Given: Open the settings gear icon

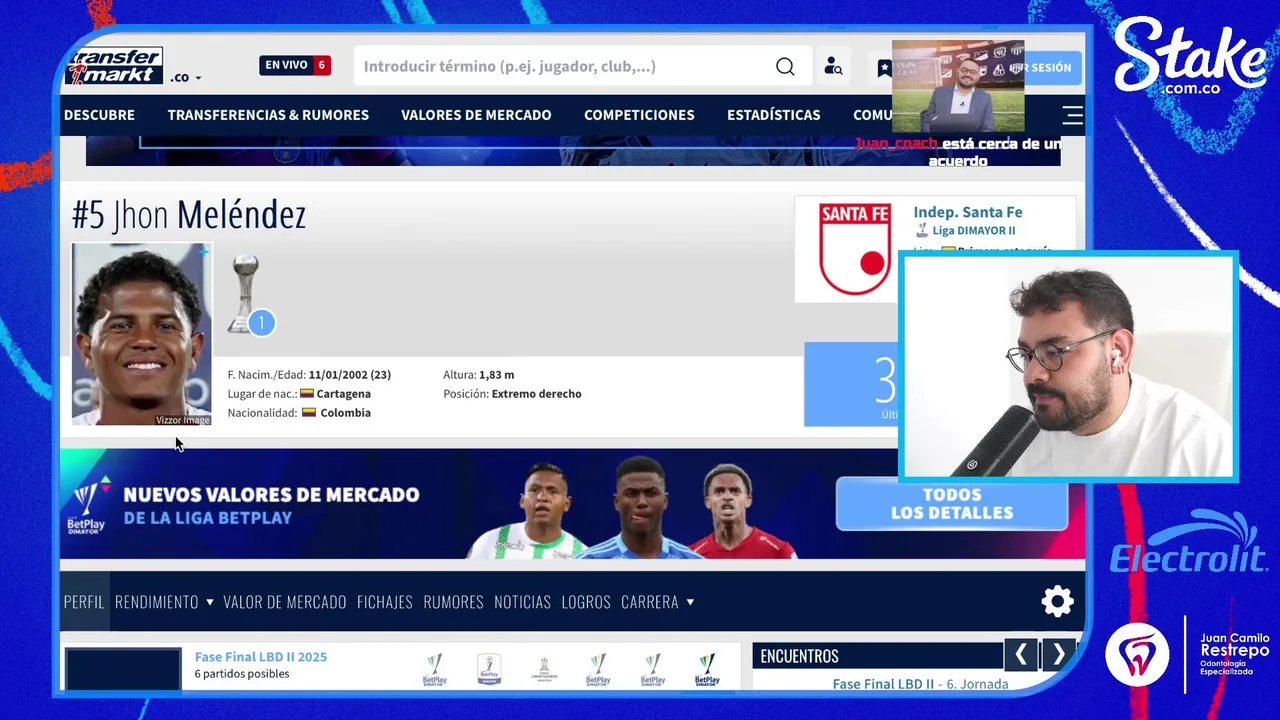Looking at the screenshot, I should tap(1057, 601).
